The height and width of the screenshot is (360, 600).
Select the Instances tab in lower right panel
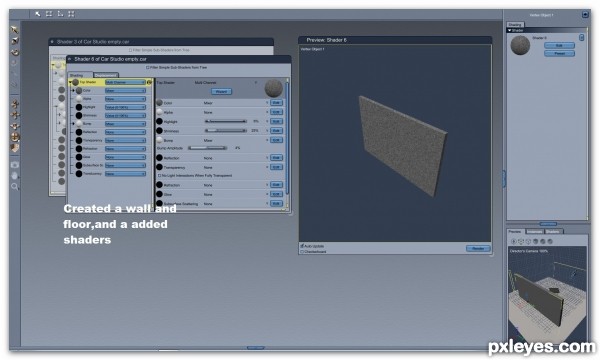coord(534,231)
